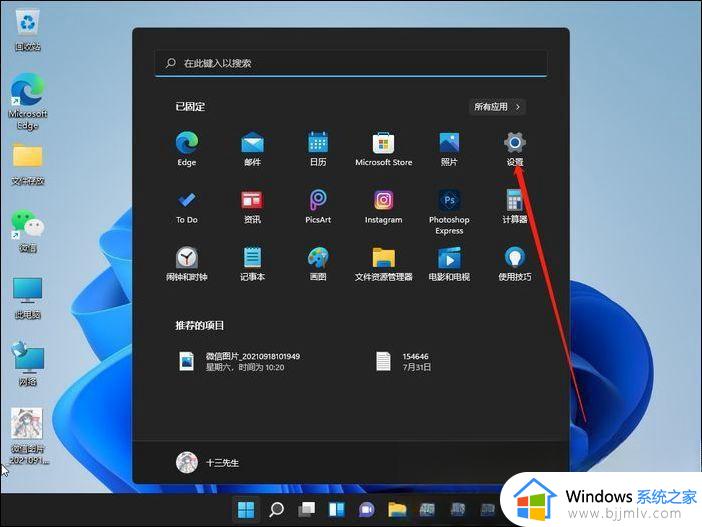Open 闹钟和时钟 alarms and clock
The image size is (702, 527).
[187, 264]
